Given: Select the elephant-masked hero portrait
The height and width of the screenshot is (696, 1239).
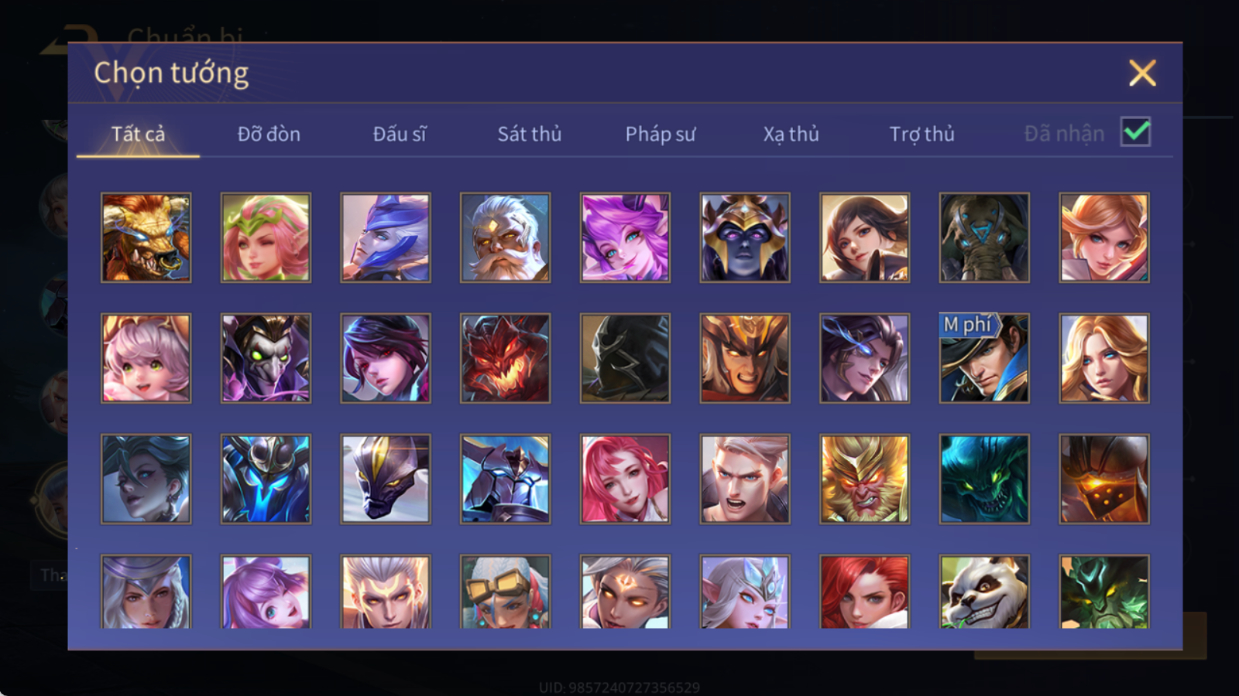Looking at the screenshot, I should pos(984,238).
